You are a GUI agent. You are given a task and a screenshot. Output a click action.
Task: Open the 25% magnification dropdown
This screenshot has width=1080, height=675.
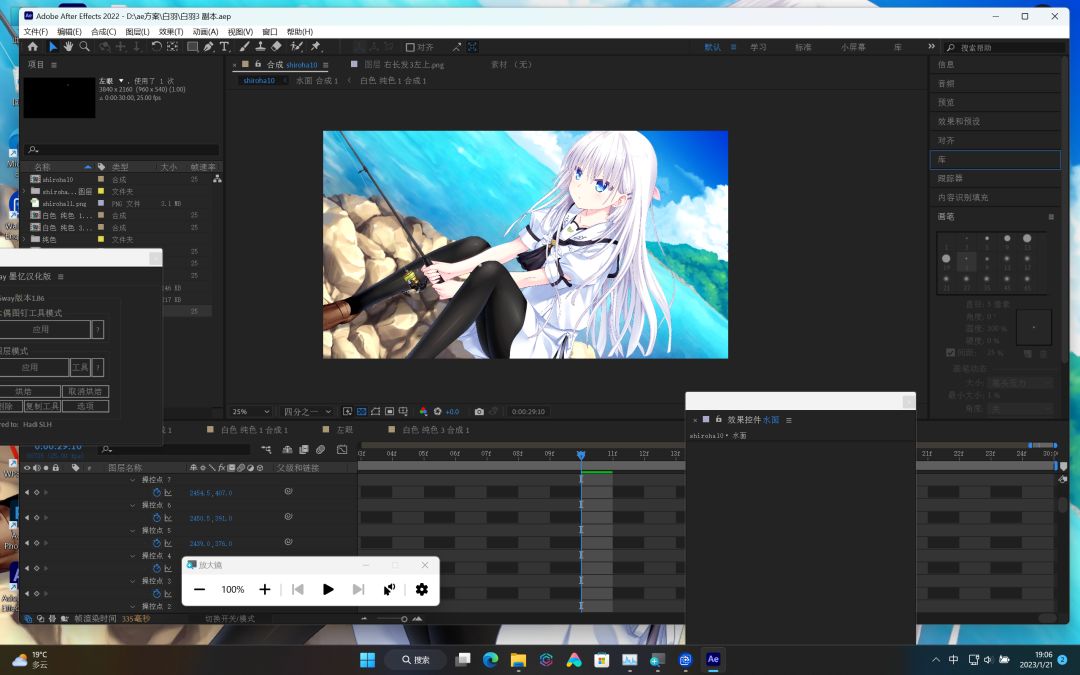(x=251, y=411)
